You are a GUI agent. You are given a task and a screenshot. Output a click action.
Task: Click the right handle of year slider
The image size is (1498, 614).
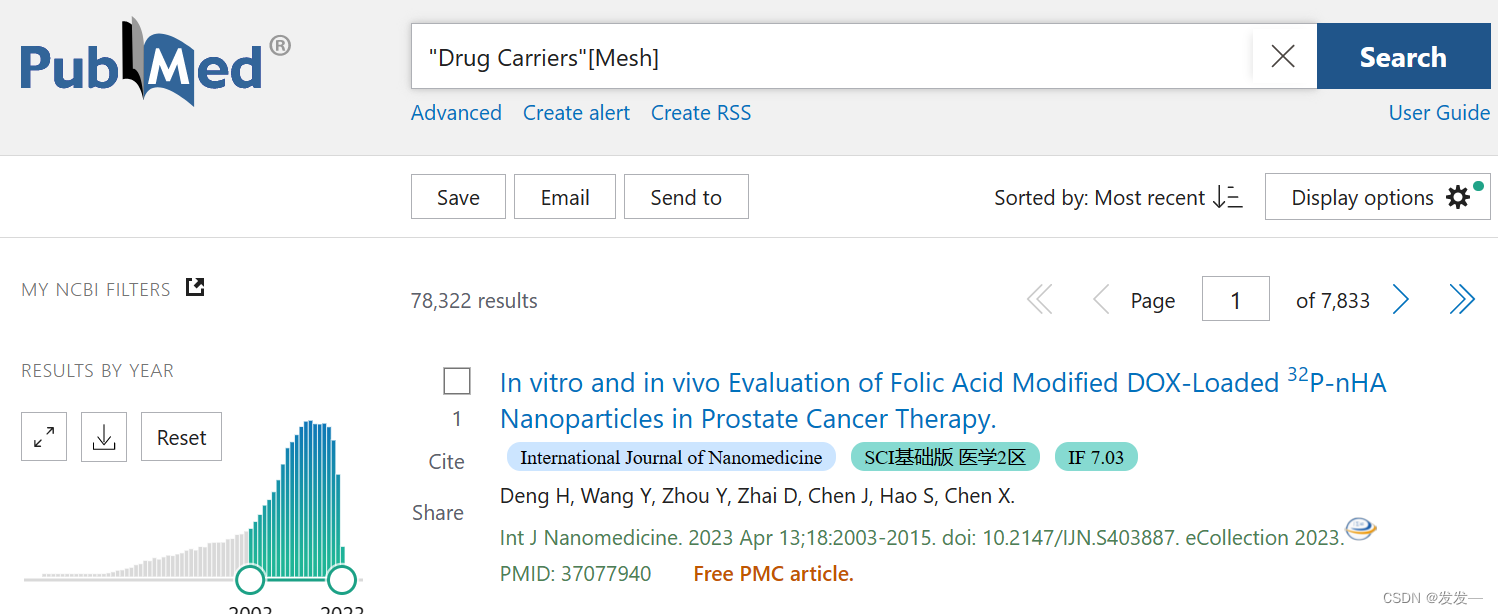click(x=342, y=578)
